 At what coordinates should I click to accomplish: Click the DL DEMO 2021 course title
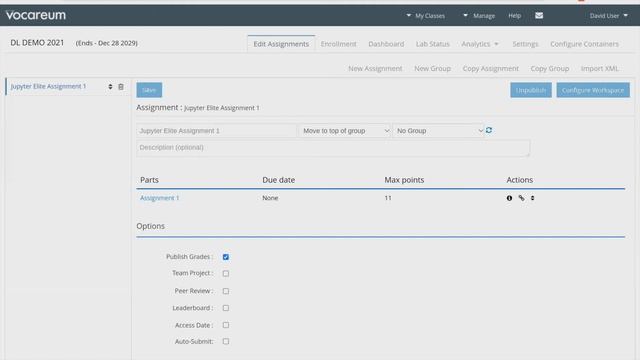pyautogui.click(x=37, y=42)
